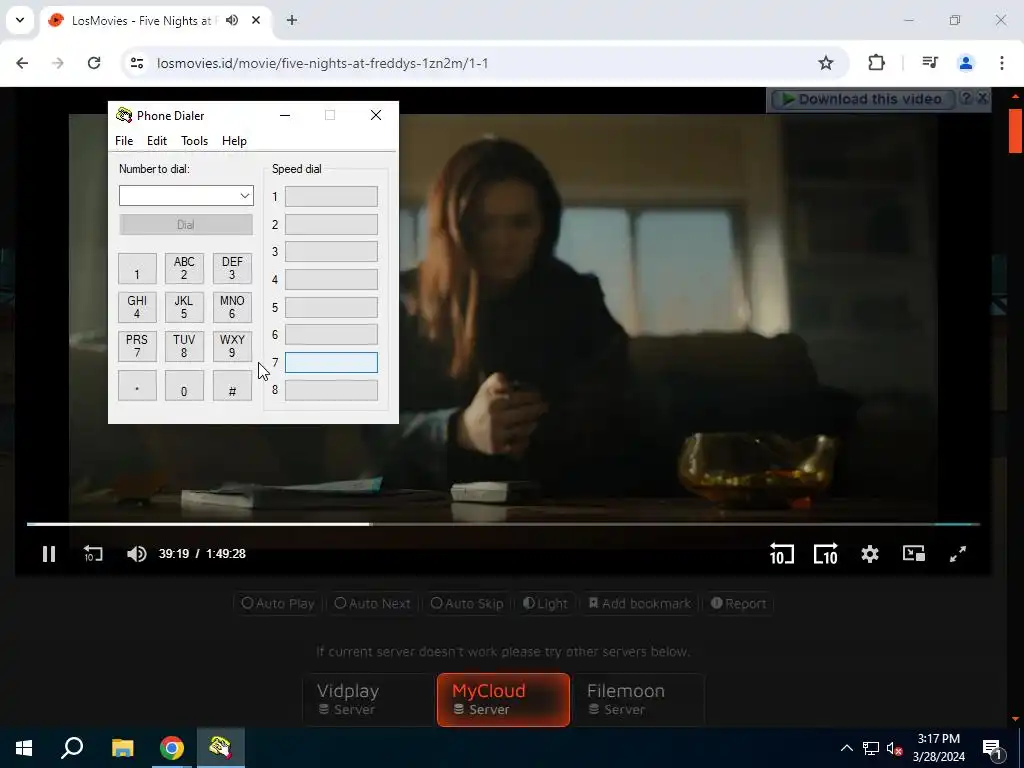This screenshot has height=768, width=1024.
Task: Open Windows Start menu
Action: pyautogui.click(x=24, y=748)
